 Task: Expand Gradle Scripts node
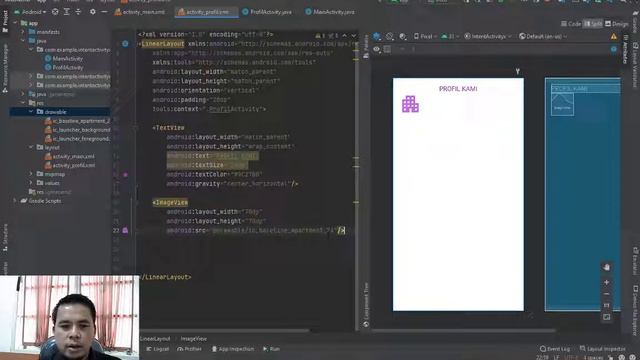click(15, 201)
